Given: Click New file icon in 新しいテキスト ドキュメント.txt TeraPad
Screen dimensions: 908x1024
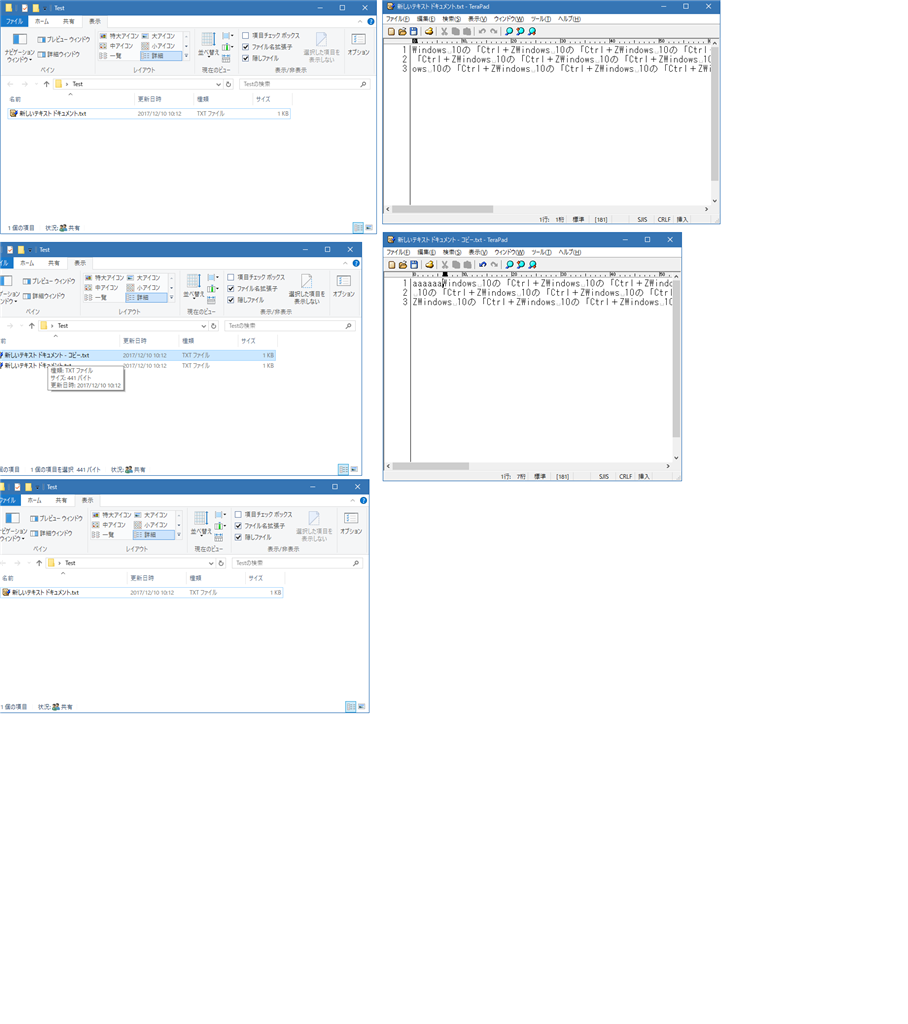Looking at the screenshot, I should pyautogui.click(x=391, y=31).
